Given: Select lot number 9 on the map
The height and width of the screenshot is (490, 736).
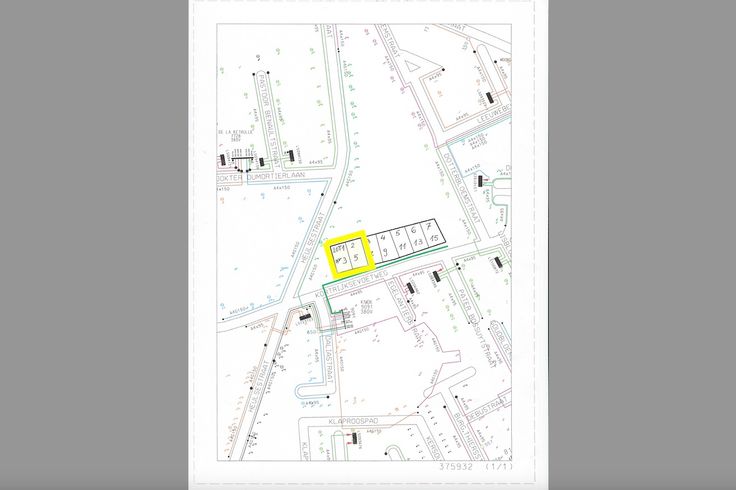Looking at the screenshot, I should 386,251.
